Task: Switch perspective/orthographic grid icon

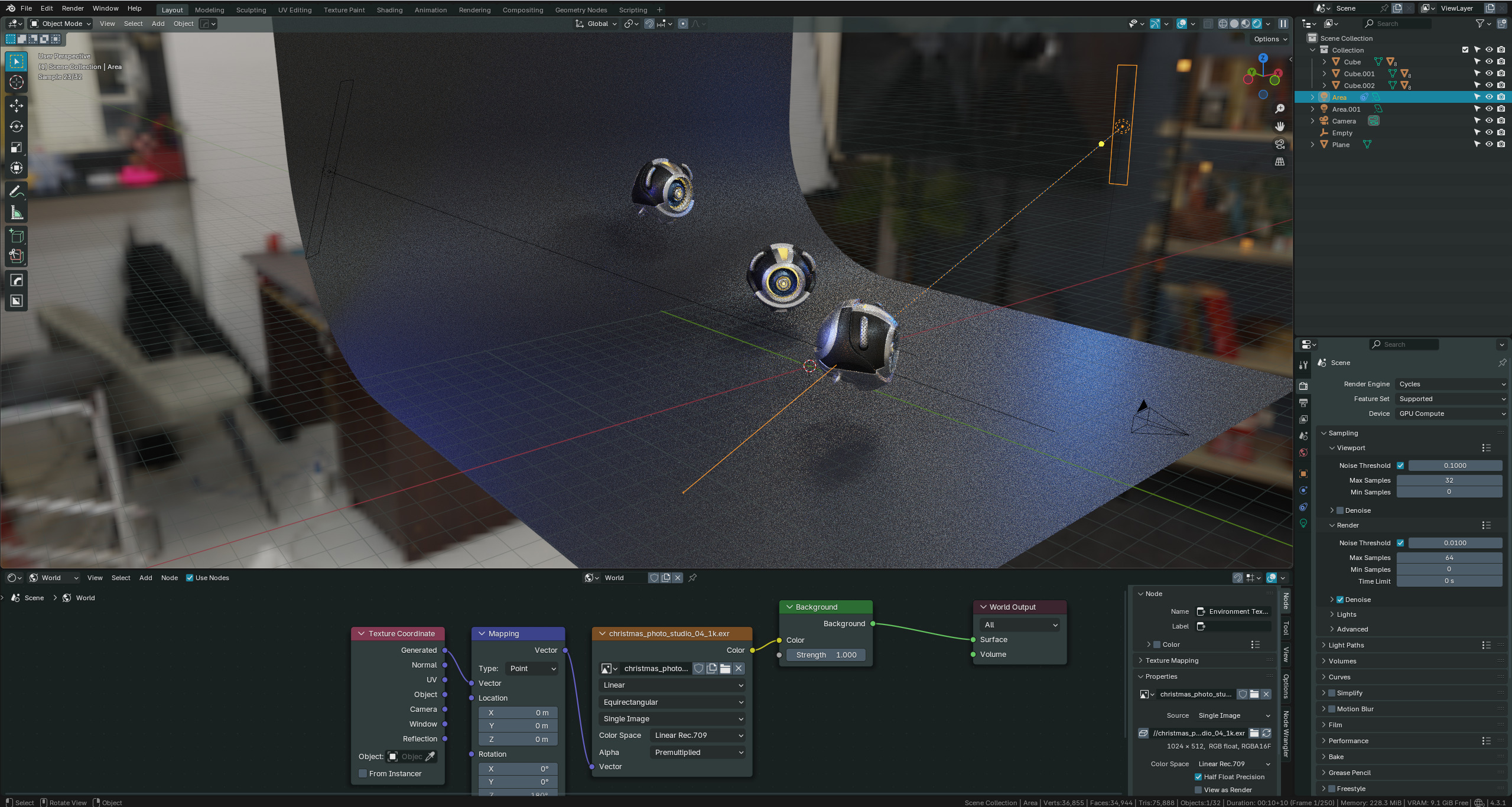Action: click(x=1280, y=162)
